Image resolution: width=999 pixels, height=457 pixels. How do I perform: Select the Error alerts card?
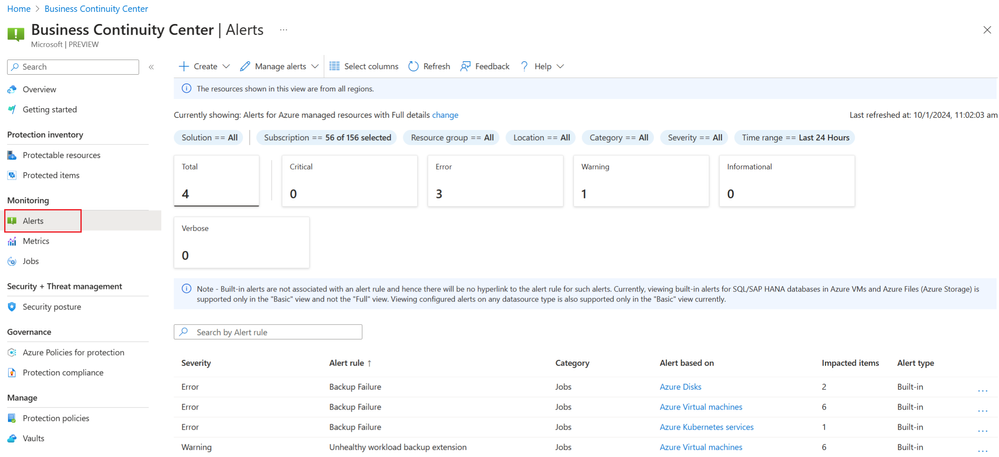tap(496, 181)
